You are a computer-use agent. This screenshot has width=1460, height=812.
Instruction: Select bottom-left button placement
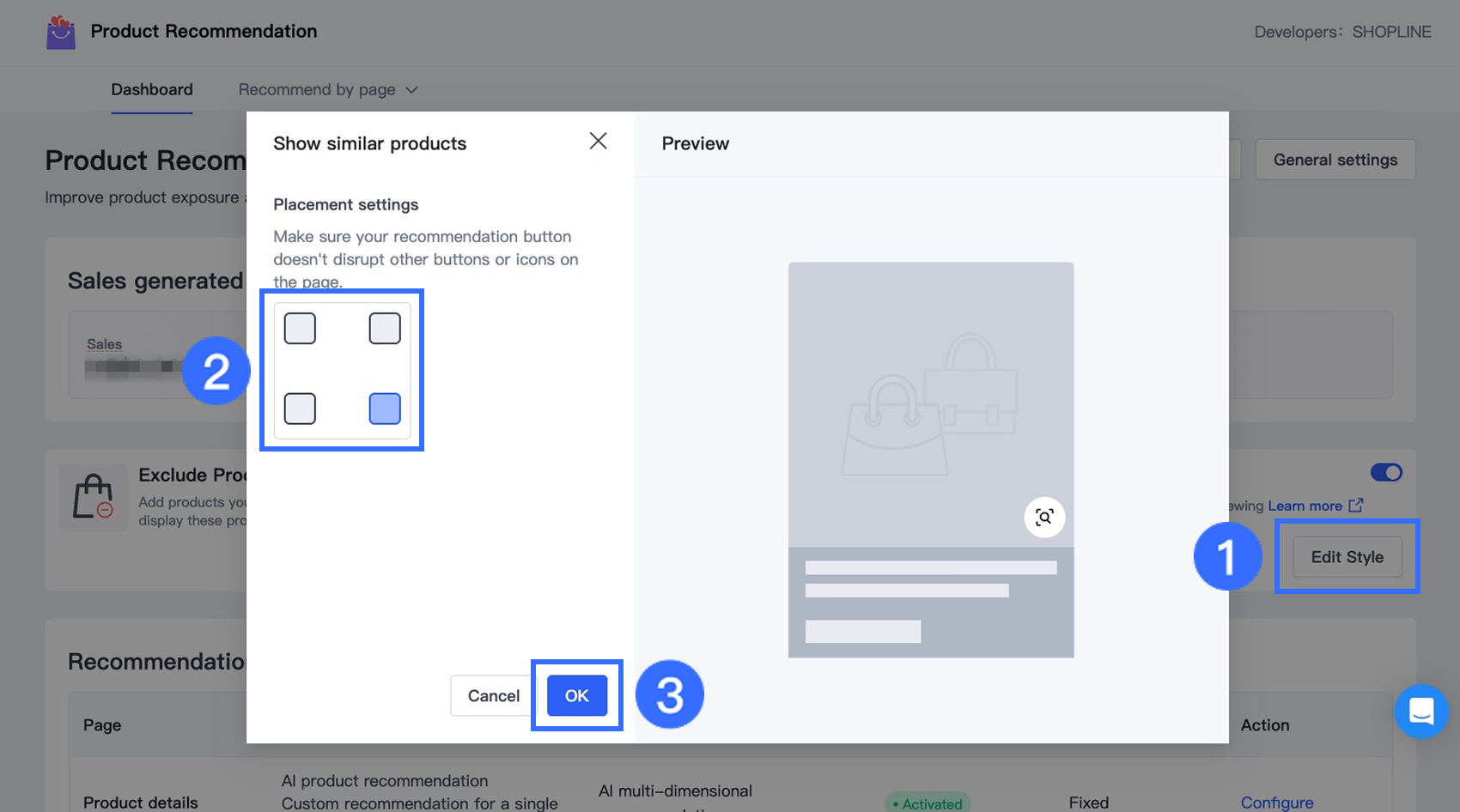[x=300, y=409]
